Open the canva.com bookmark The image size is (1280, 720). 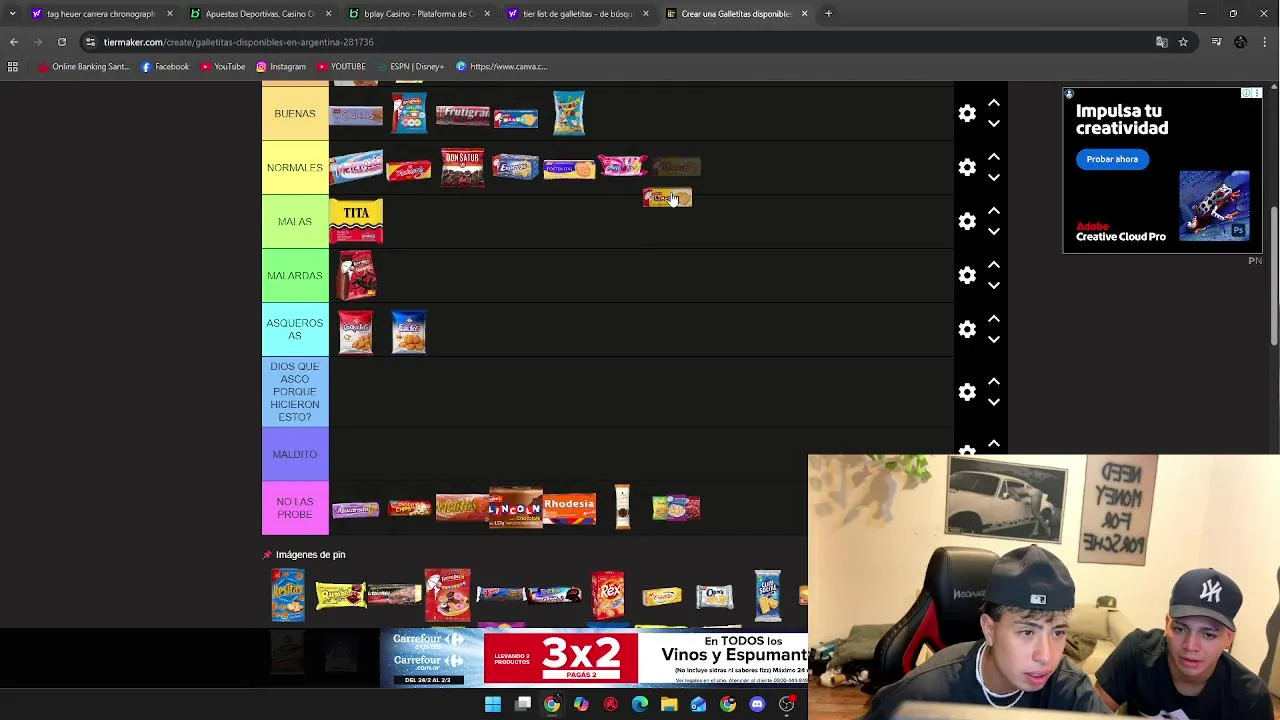[502, 67]
